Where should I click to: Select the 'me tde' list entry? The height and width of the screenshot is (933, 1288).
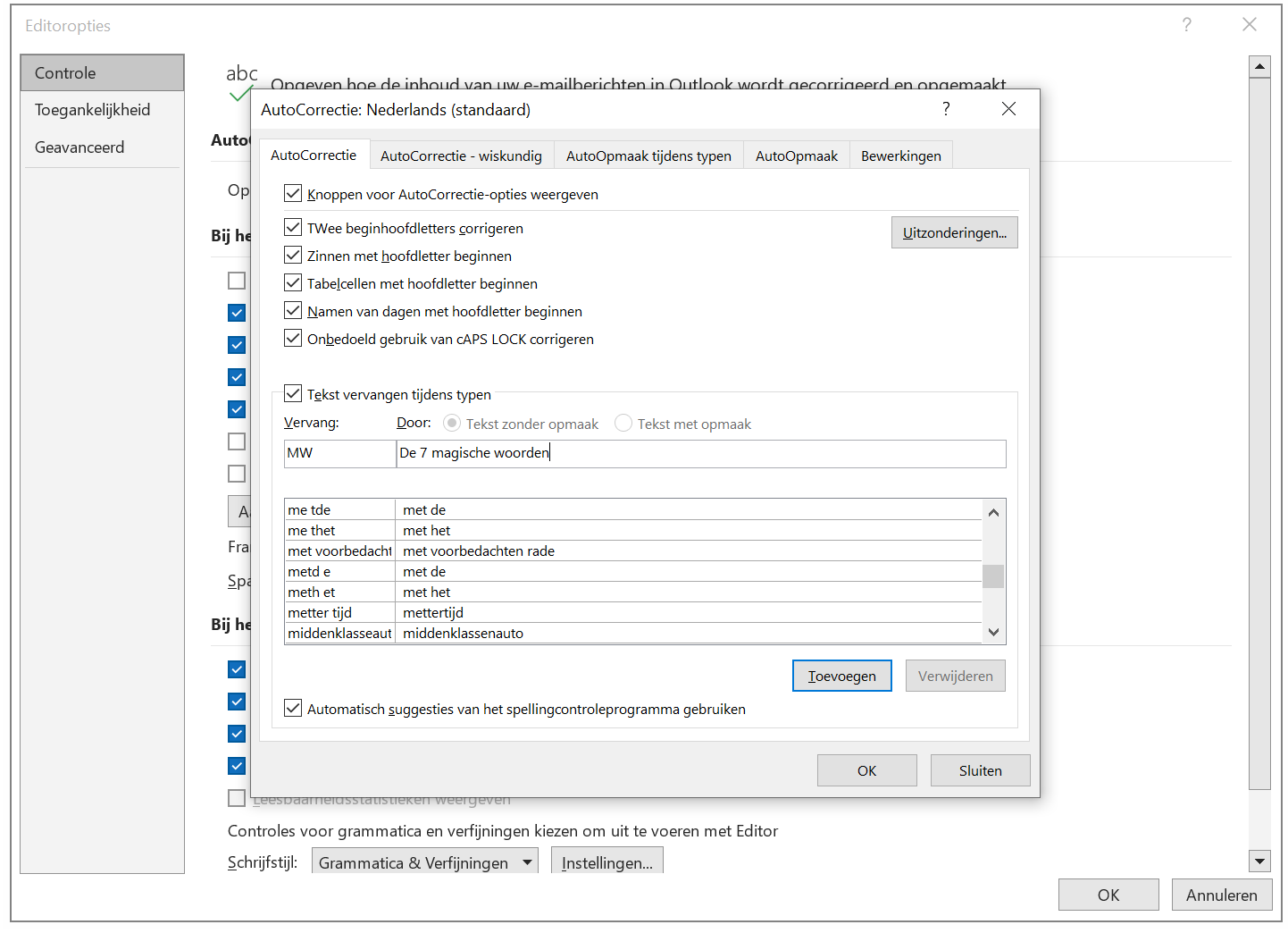[x=633, y=509]
